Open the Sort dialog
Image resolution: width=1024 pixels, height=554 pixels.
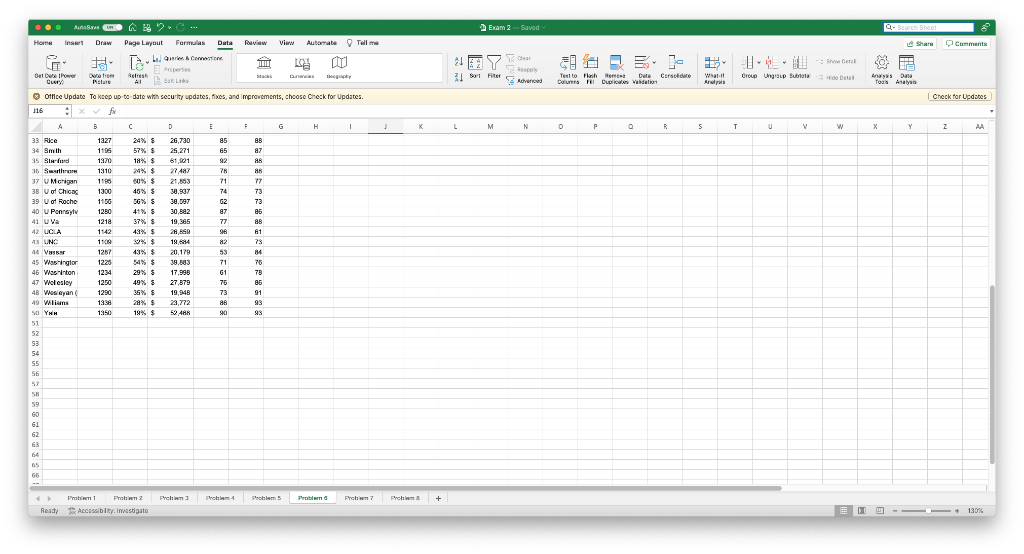(x=475, y=67)
